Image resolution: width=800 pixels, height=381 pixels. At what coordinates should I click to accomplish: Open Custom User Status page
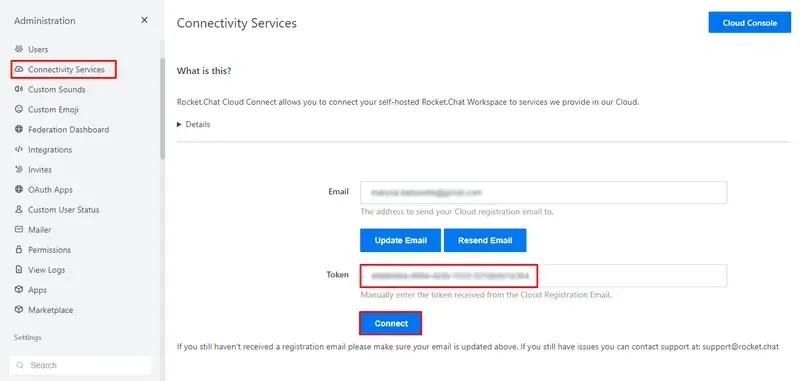click(63, 210)
